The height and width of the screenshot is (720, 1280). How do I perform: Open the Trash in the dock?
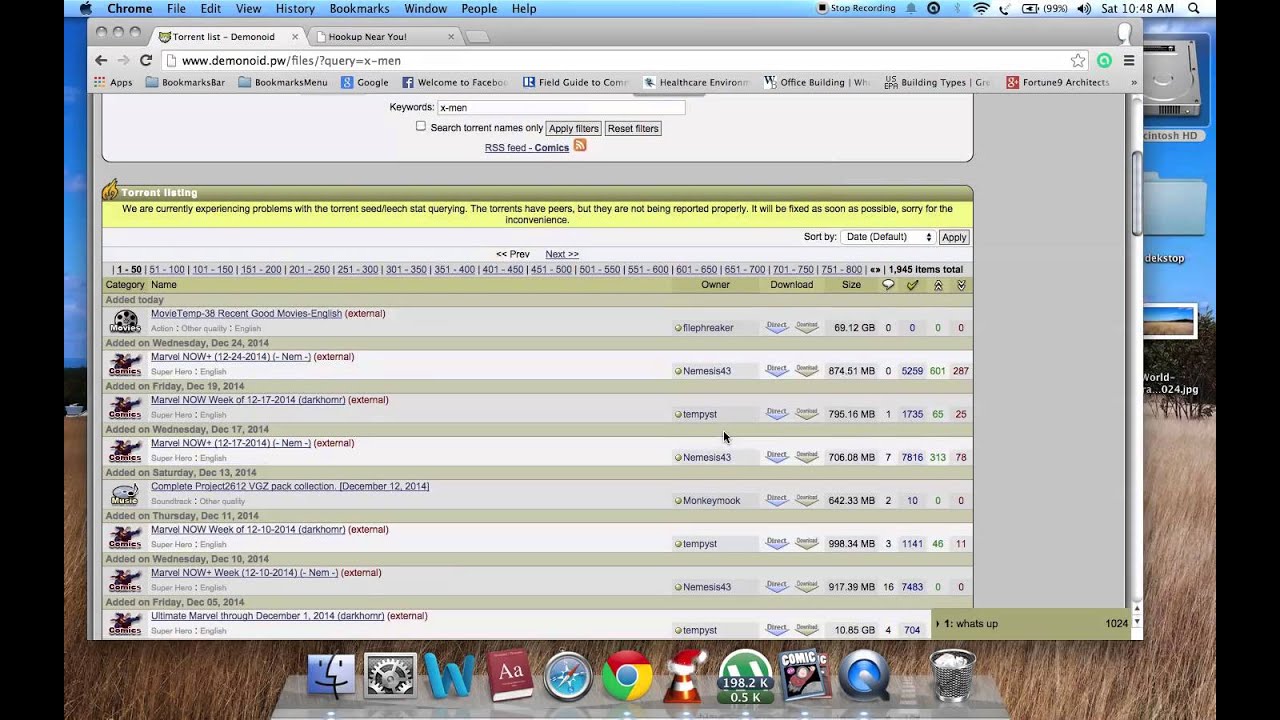952,677
